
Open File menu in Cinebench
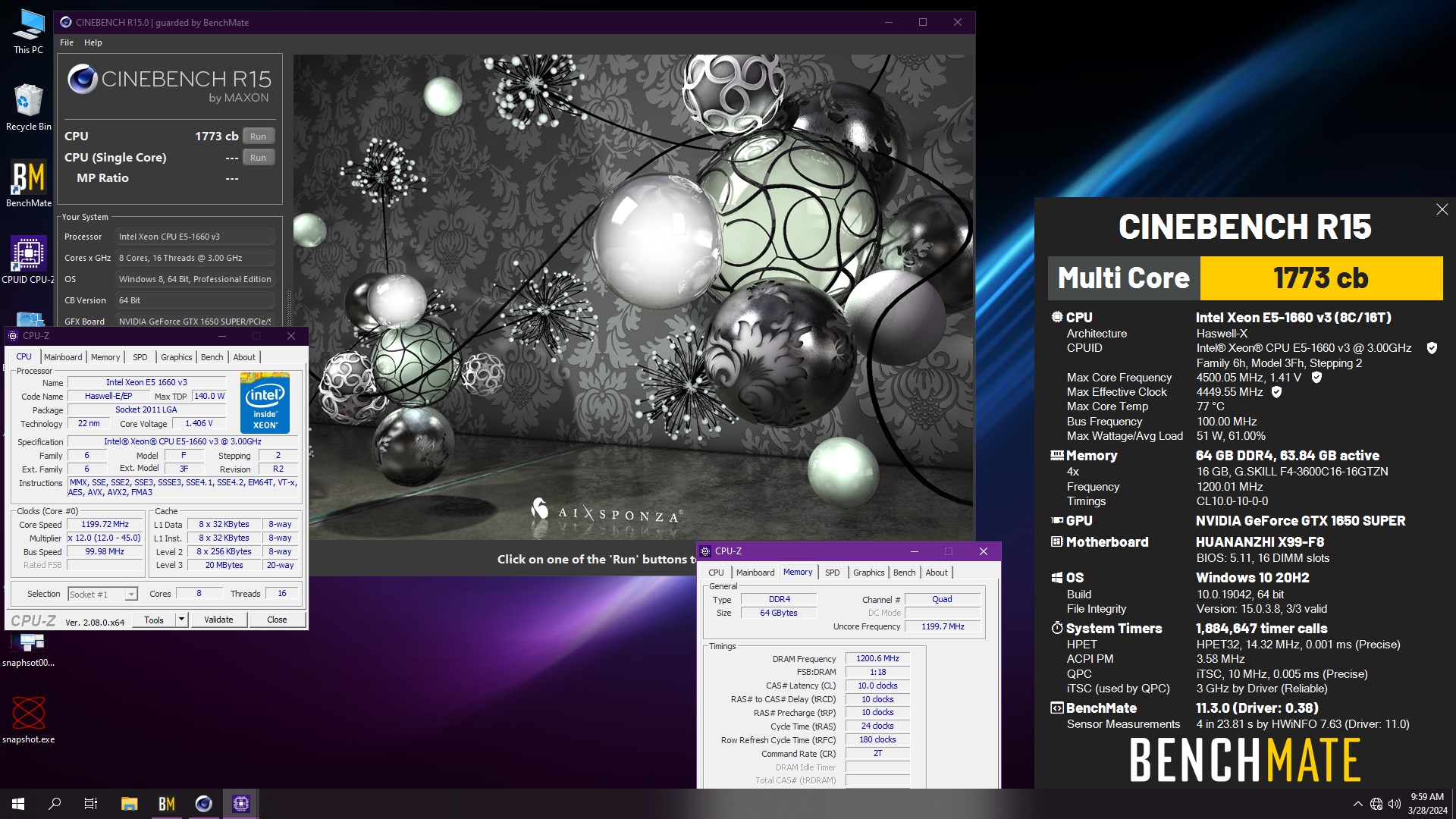coord(67,42)
